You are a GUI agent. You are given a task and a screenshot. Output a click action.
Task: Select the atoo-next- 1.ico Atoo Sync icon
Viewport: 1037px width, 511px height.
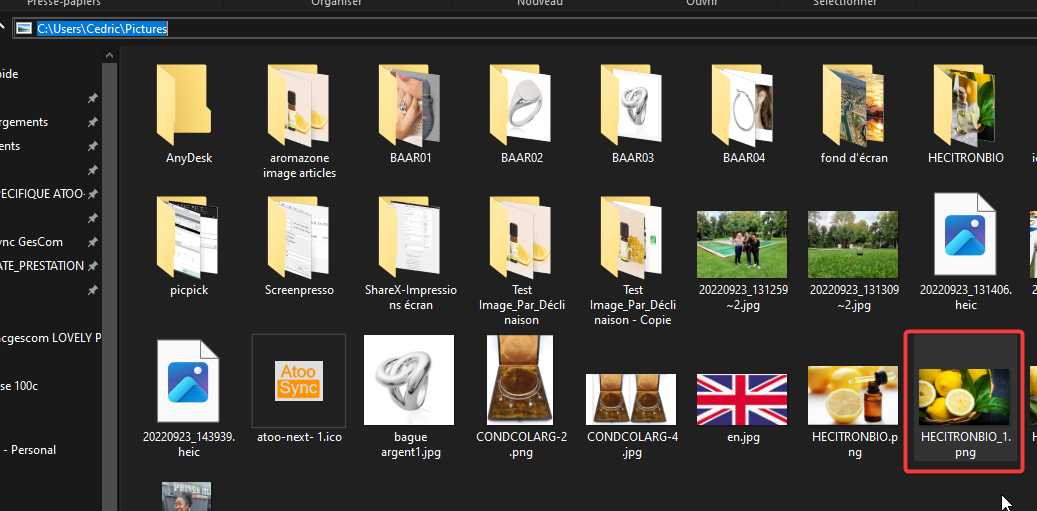click(299, 380)
